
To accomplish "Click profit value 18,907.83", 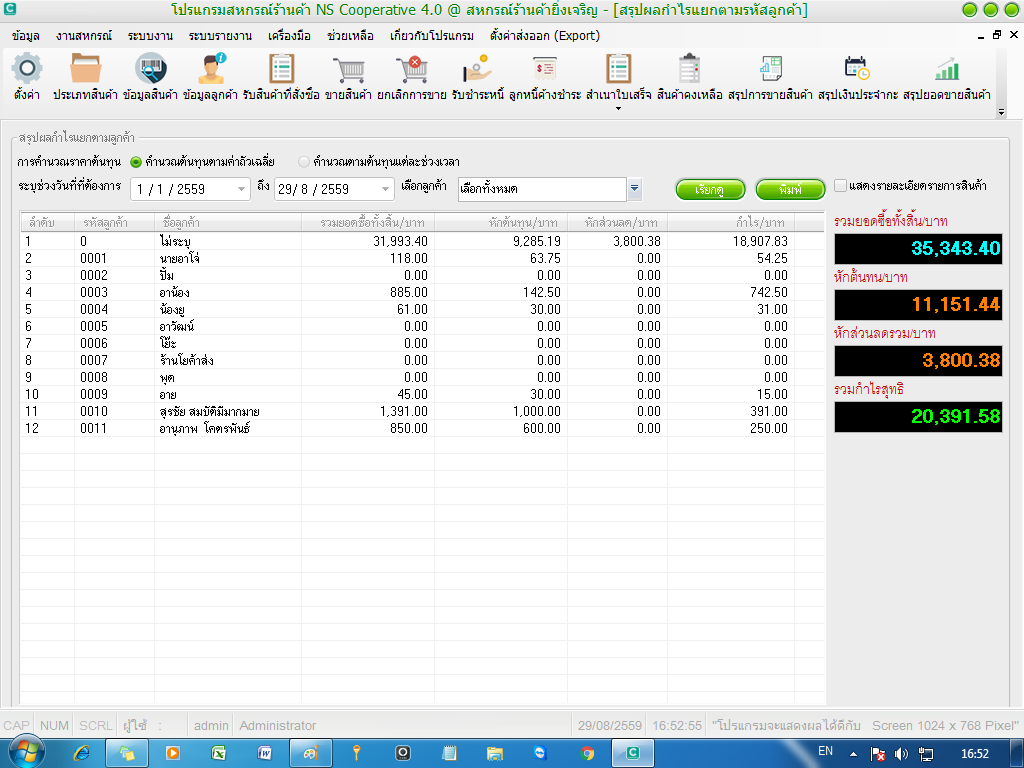I will pyautogui.click(x=760, y=241).
